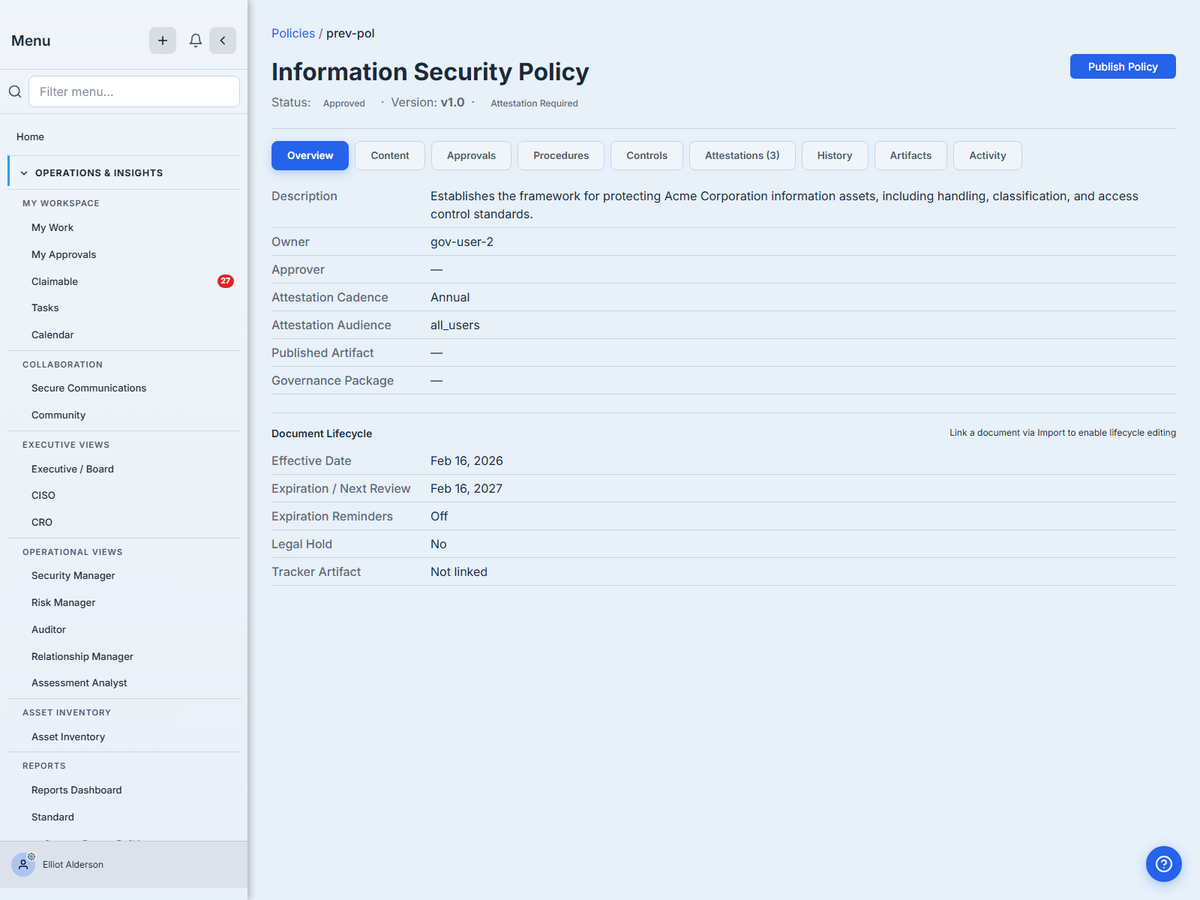Open the CRO view
Screen dimensions: 1200x900
pos(42,522)
